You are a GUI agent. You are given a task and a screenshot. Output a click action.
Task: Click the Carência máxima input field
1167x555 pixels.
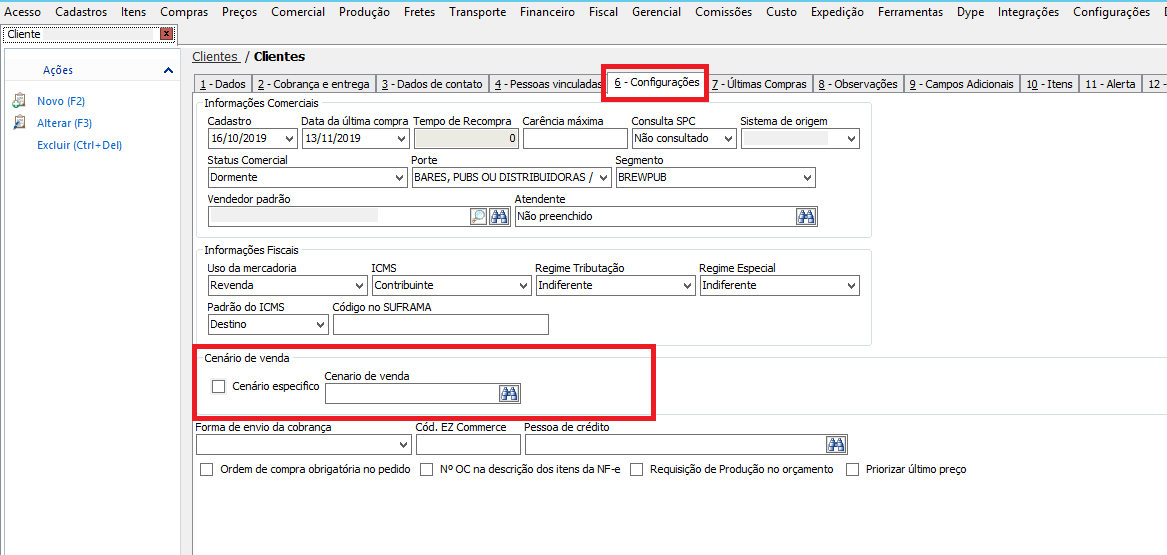[x=575, y=138]
